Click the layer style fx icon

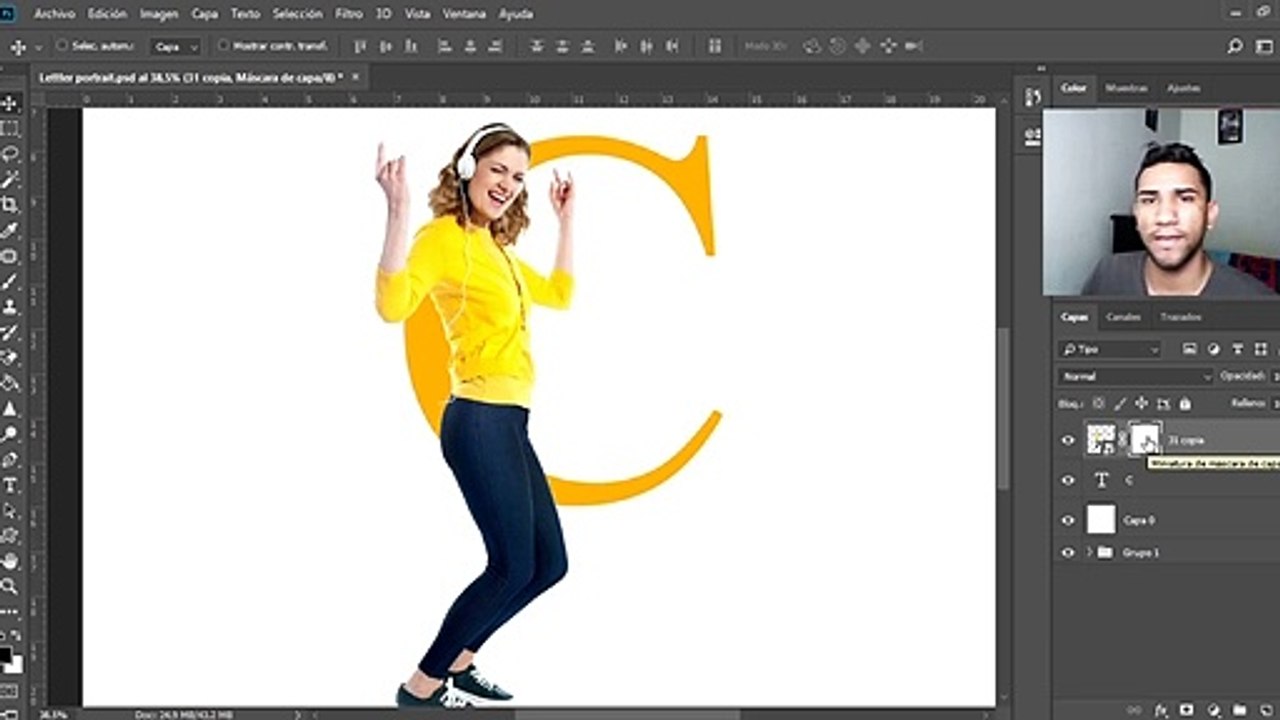tap(1162, 710)
